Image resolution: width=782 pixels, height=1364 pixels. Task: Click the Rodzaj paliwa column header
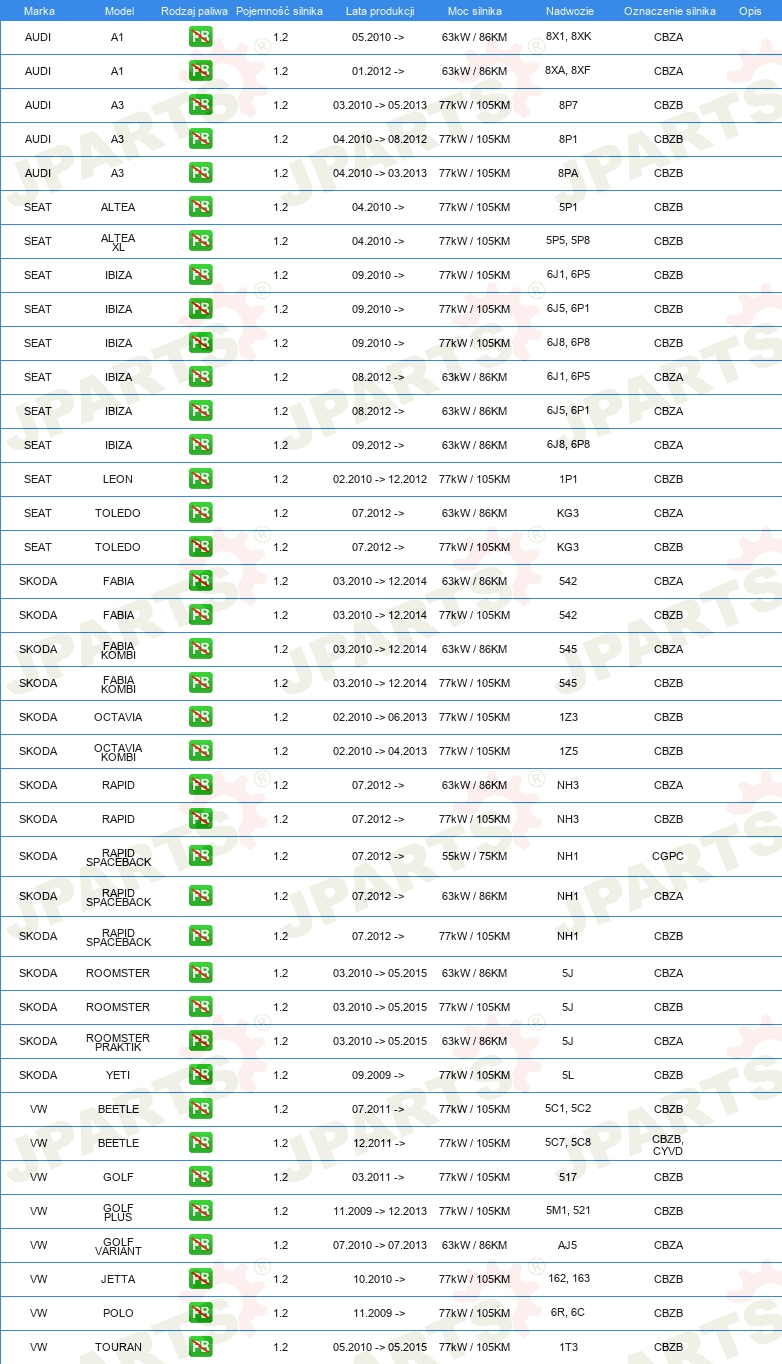[194, 10]
